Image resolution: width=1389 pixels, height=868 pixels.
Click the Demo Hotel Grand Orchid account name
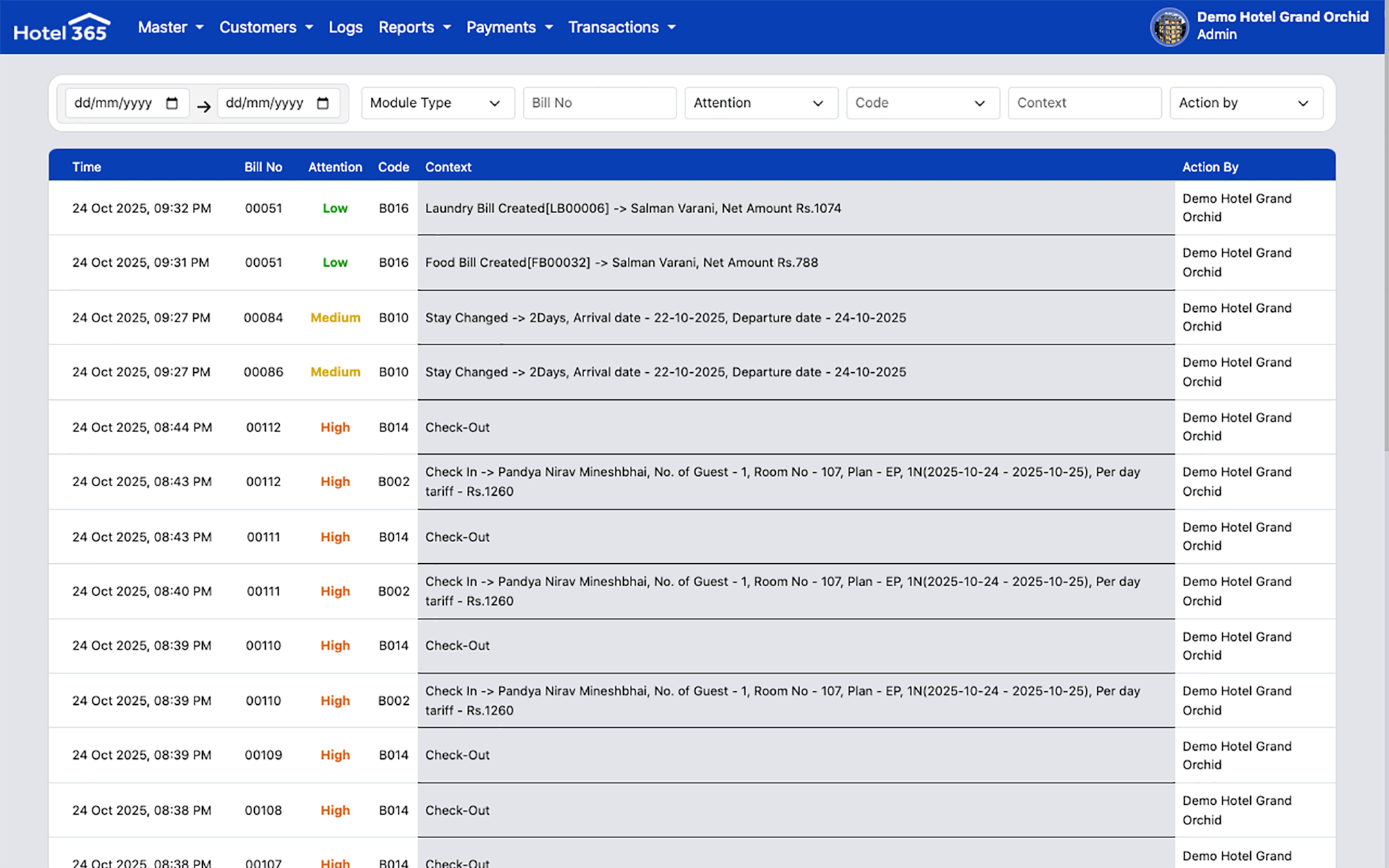[1282, 17]
